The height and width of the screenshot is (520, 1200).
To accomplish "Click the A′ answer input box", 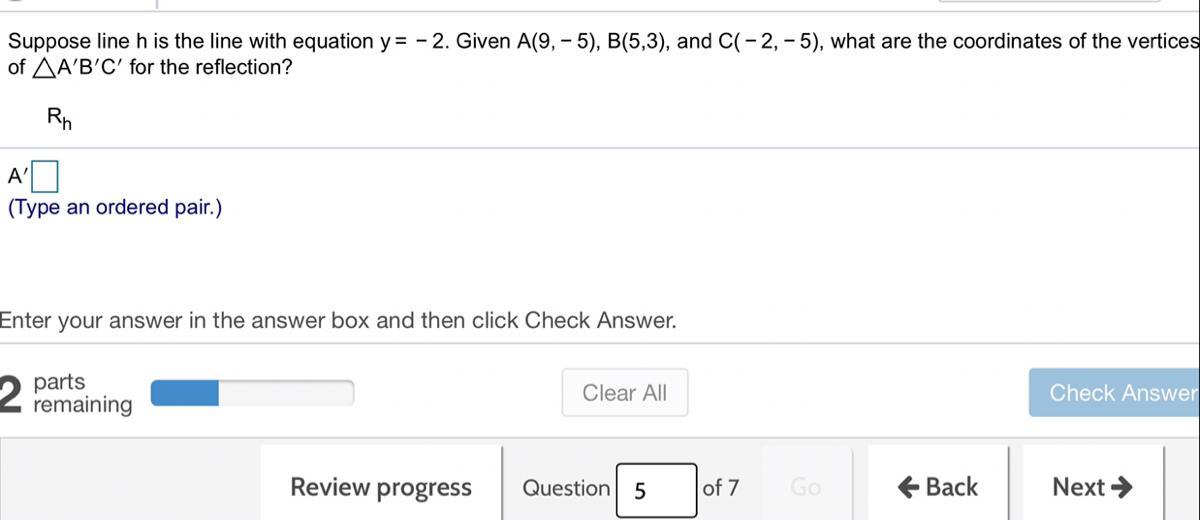I will click(45, 178).
